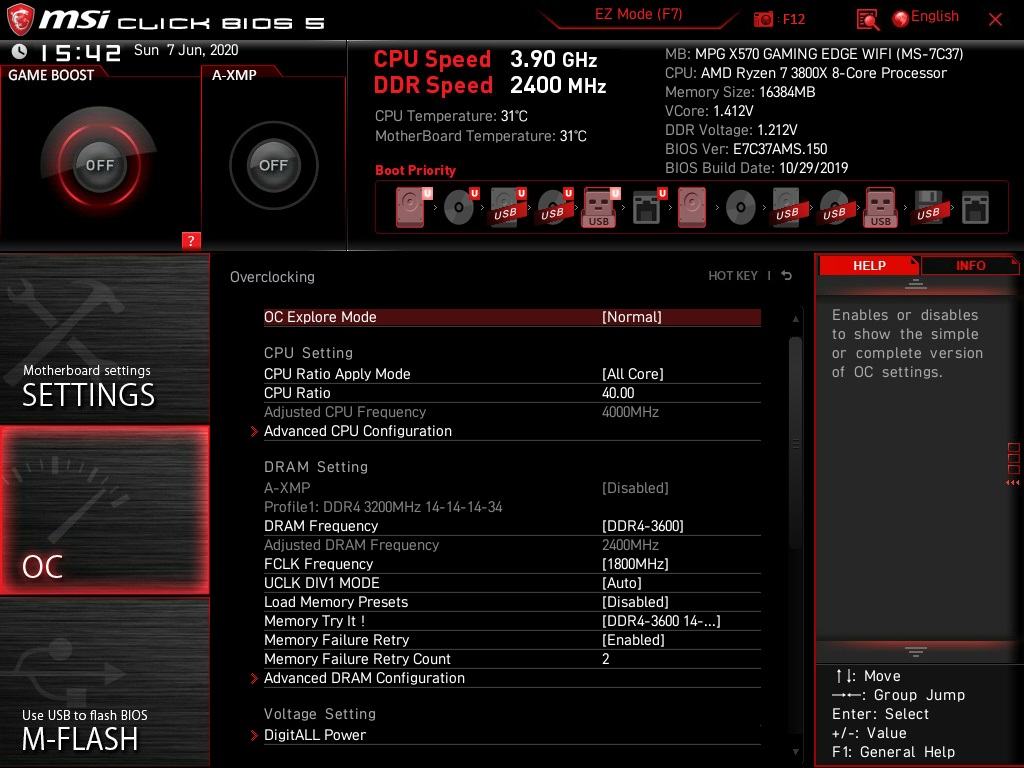The width and height of the screenshot is (1024, 768).
Task: Open UCLK DIV1 MODE [Auto] setting
Action: point(512,583)
